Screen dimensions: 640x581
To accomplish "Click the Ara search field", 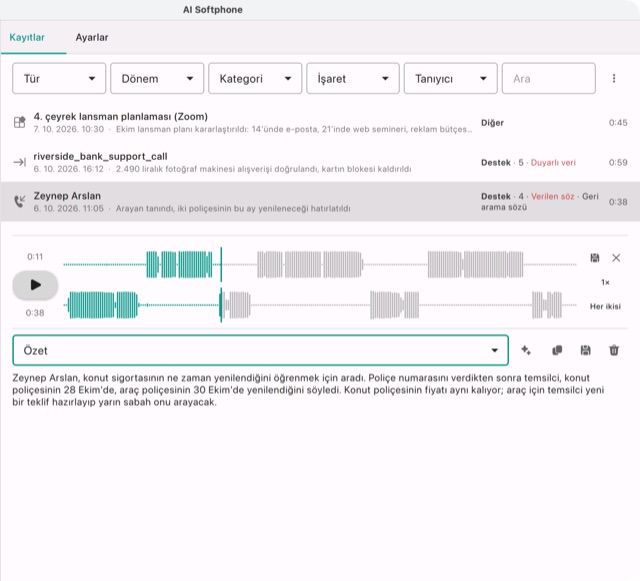I will [x=549, y=78].
